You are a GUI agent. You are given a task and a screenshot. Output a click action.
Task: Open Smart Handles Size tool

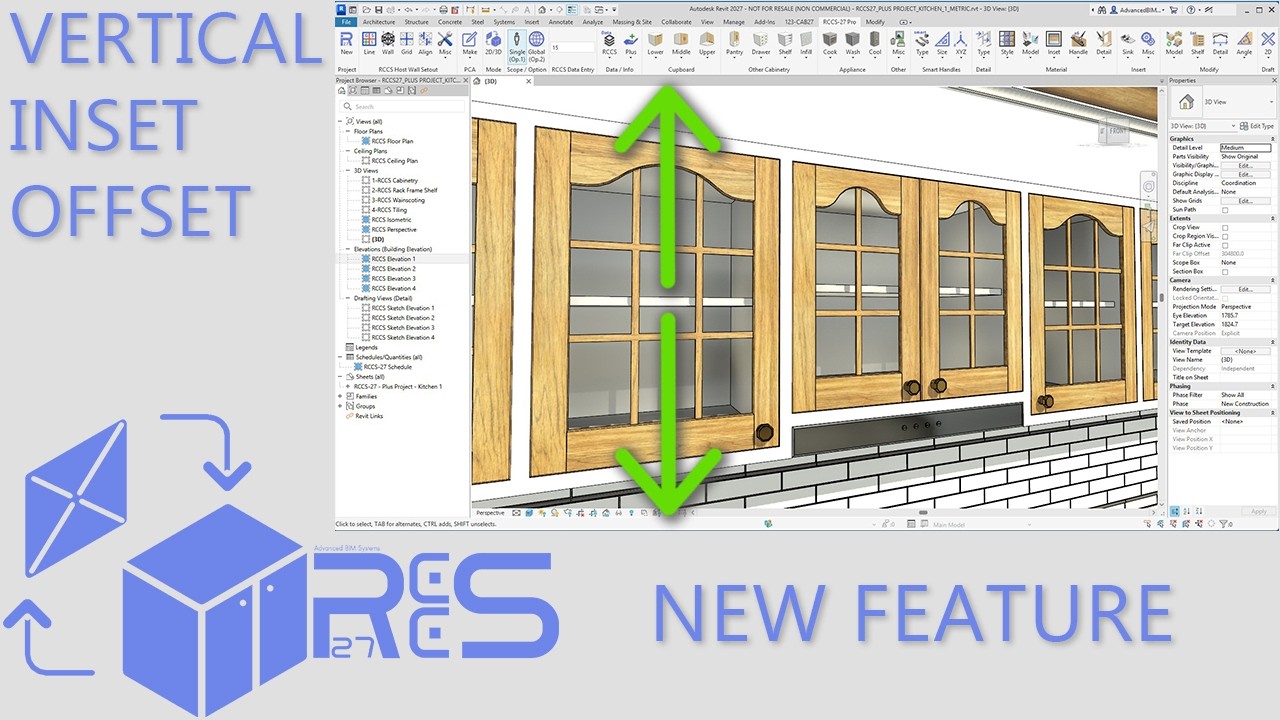point(942,43)
